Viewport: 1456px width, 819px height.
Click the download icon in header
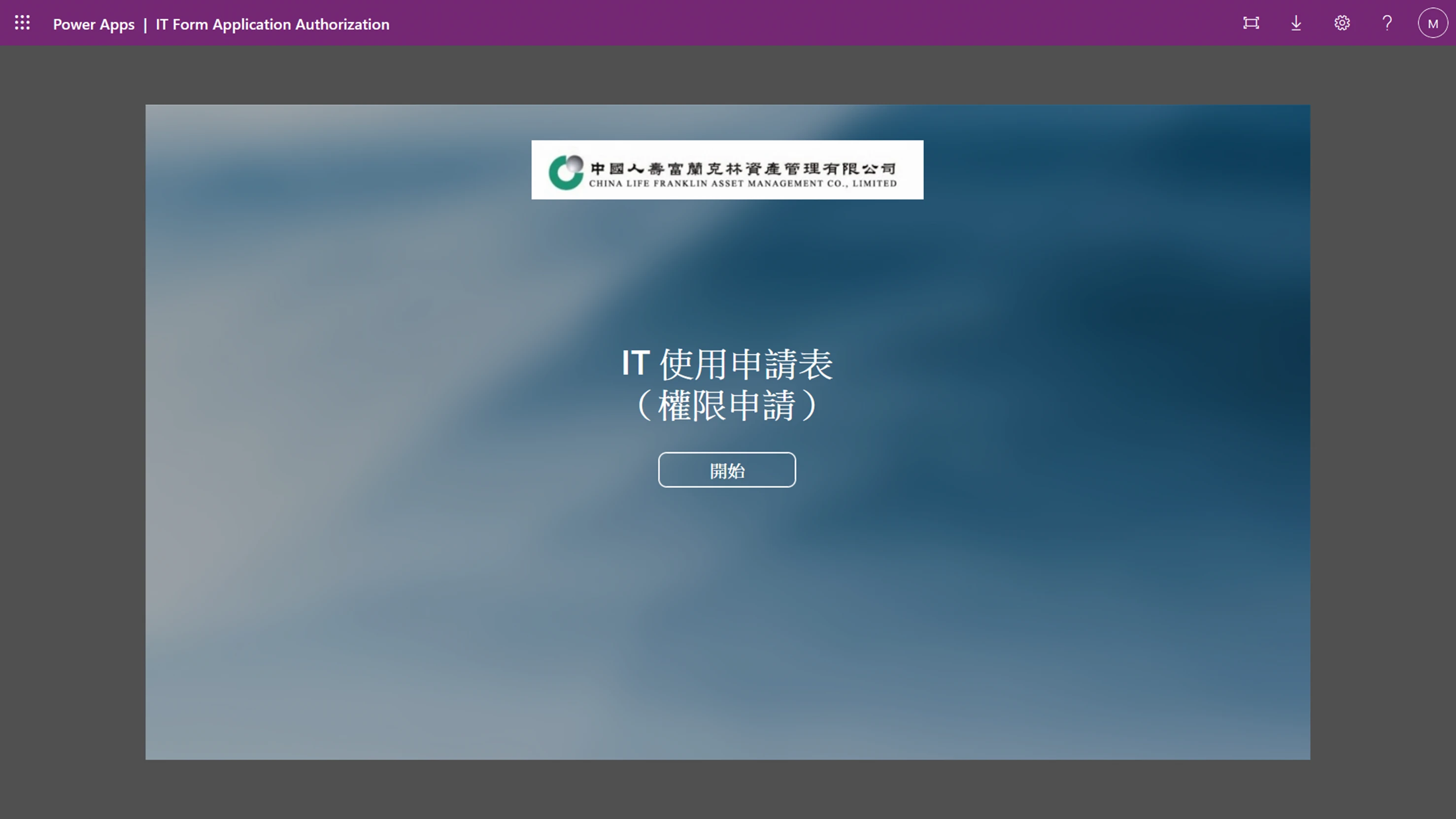click(x=1296, y=23)
